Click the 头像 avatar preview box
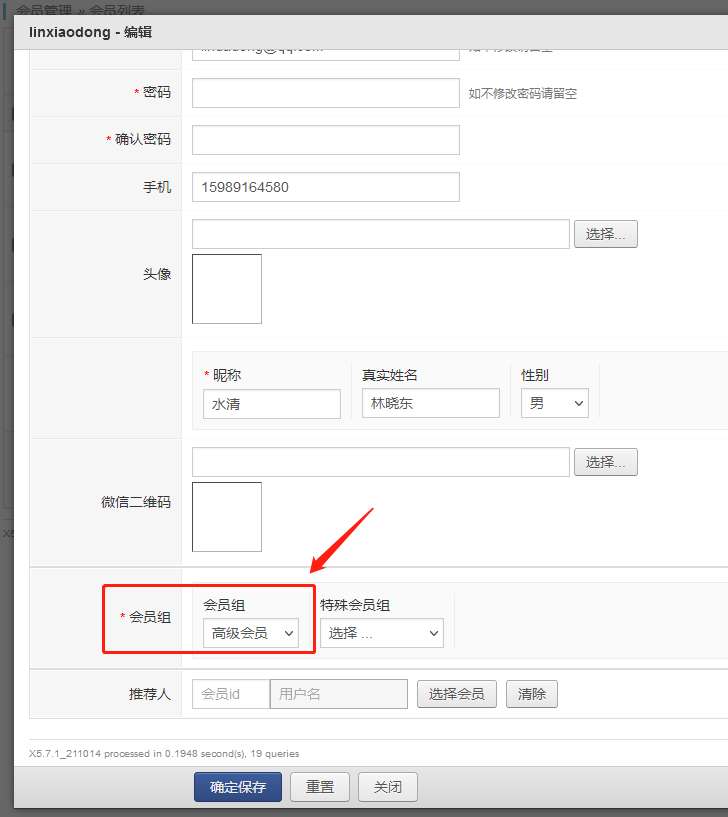Screen dimensions: 728x817 point(227,289)
